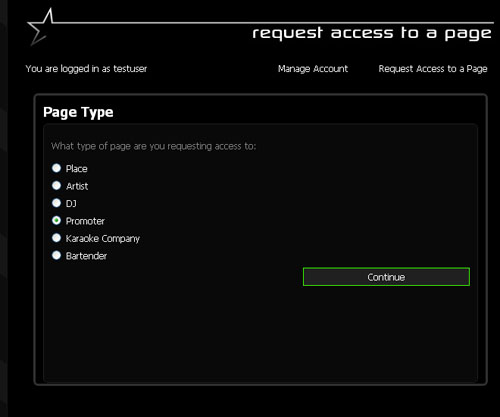This screenshot has width=500, height=417.
Task: Open the Manage Account link
Action: [x=313, y=69]
